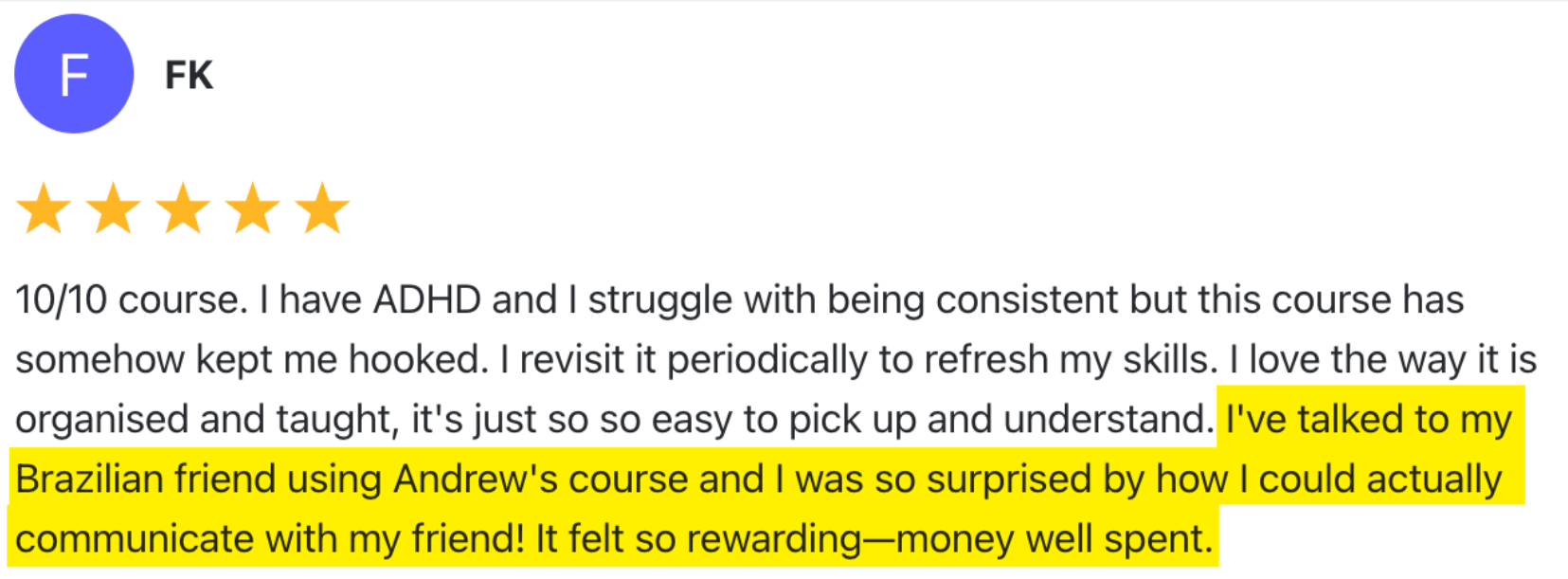Screen dimensions: 1568x579
Task: Click highlighted text 'I've talked to my'
Action: pos(1369,420)
